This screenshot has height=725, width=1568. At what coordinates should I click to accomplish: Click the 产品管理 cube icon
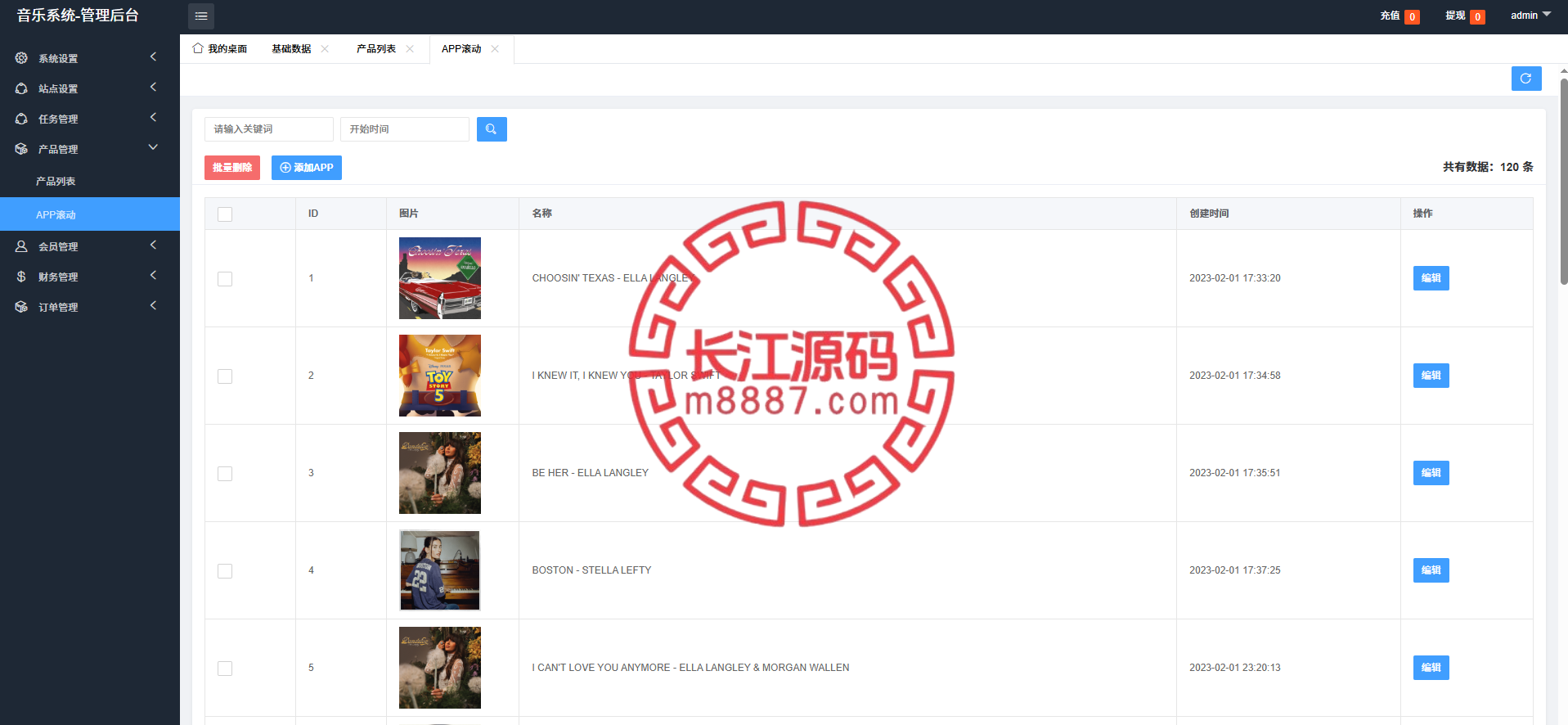point(21,149)
